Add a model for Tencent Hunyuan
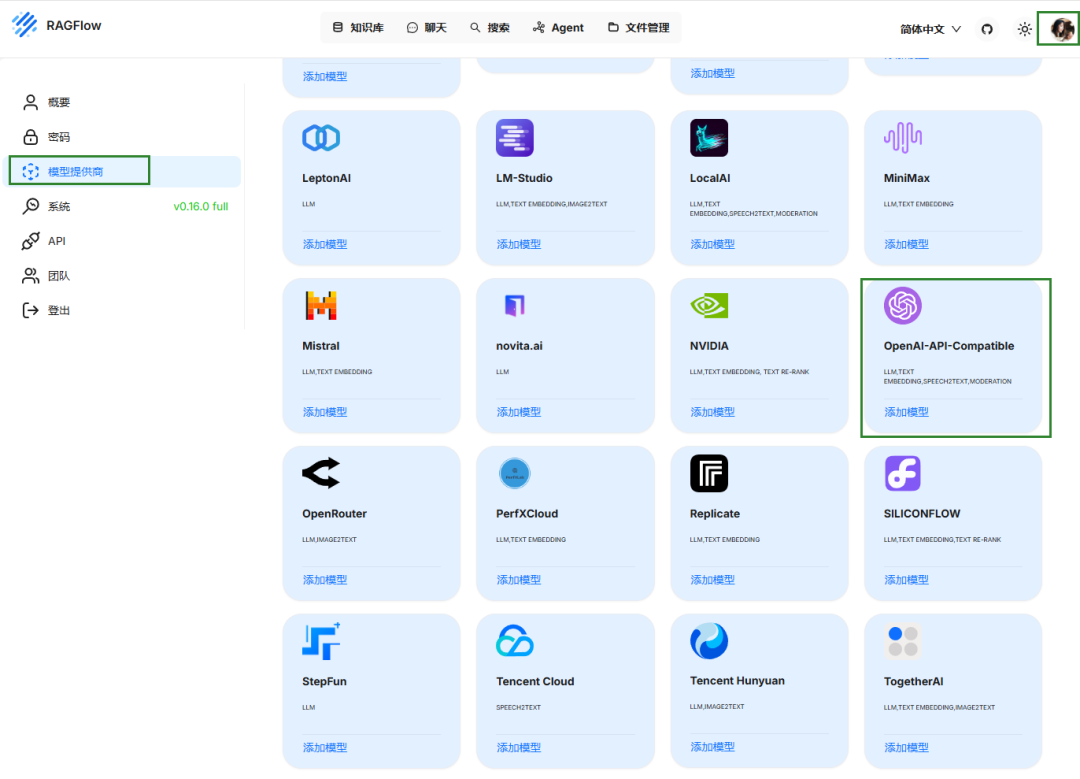 pos(713,747)
